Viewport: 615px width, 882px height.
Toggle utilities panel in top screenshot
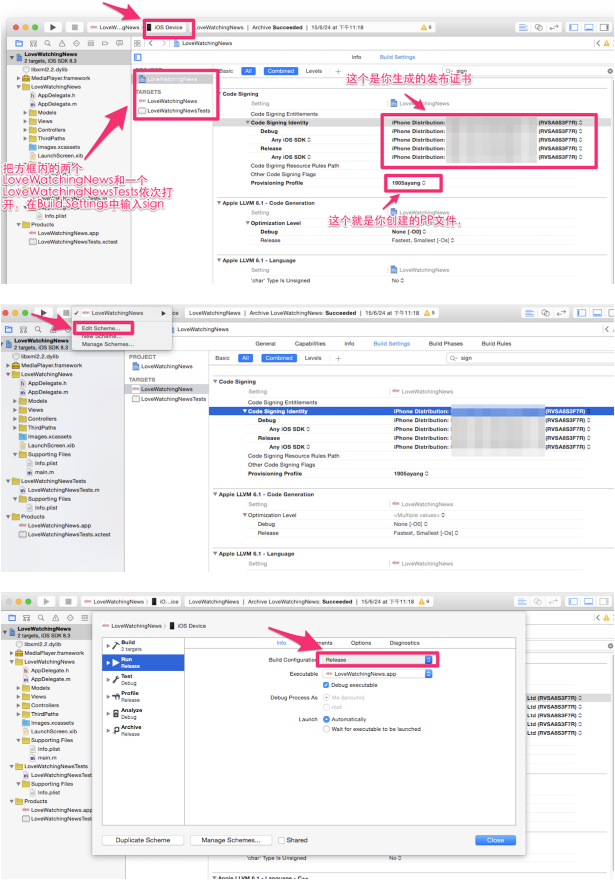tap(604, 27)
